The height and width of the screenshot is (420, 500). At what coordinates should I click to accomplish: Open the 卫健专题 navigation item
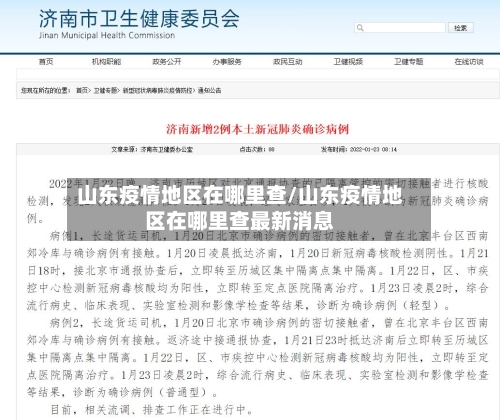coord(408,62)
